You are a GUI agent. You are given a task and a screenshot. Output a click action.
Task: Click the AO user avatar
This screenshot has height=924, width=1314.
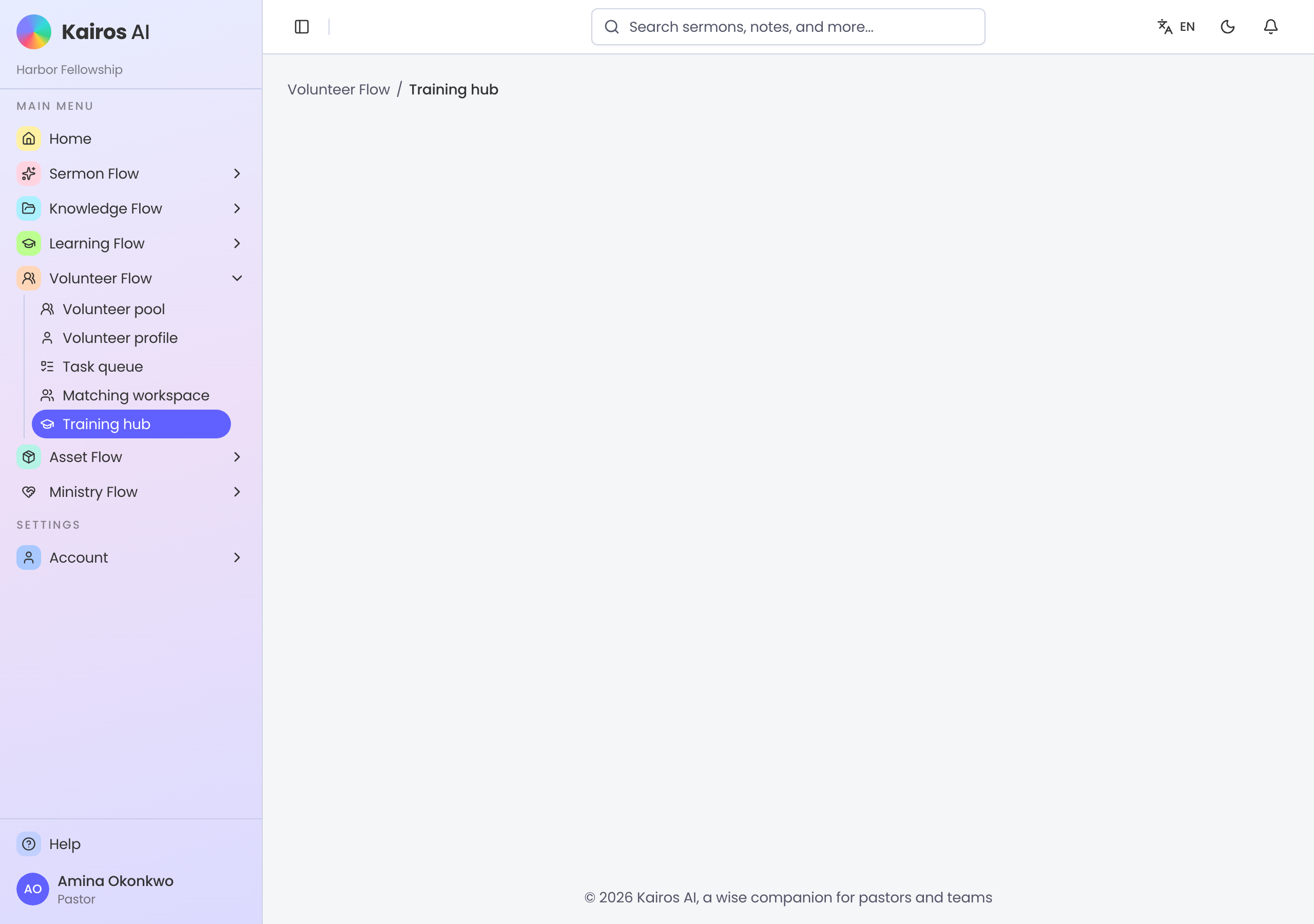pyautogui.click(x=33, y=889)
